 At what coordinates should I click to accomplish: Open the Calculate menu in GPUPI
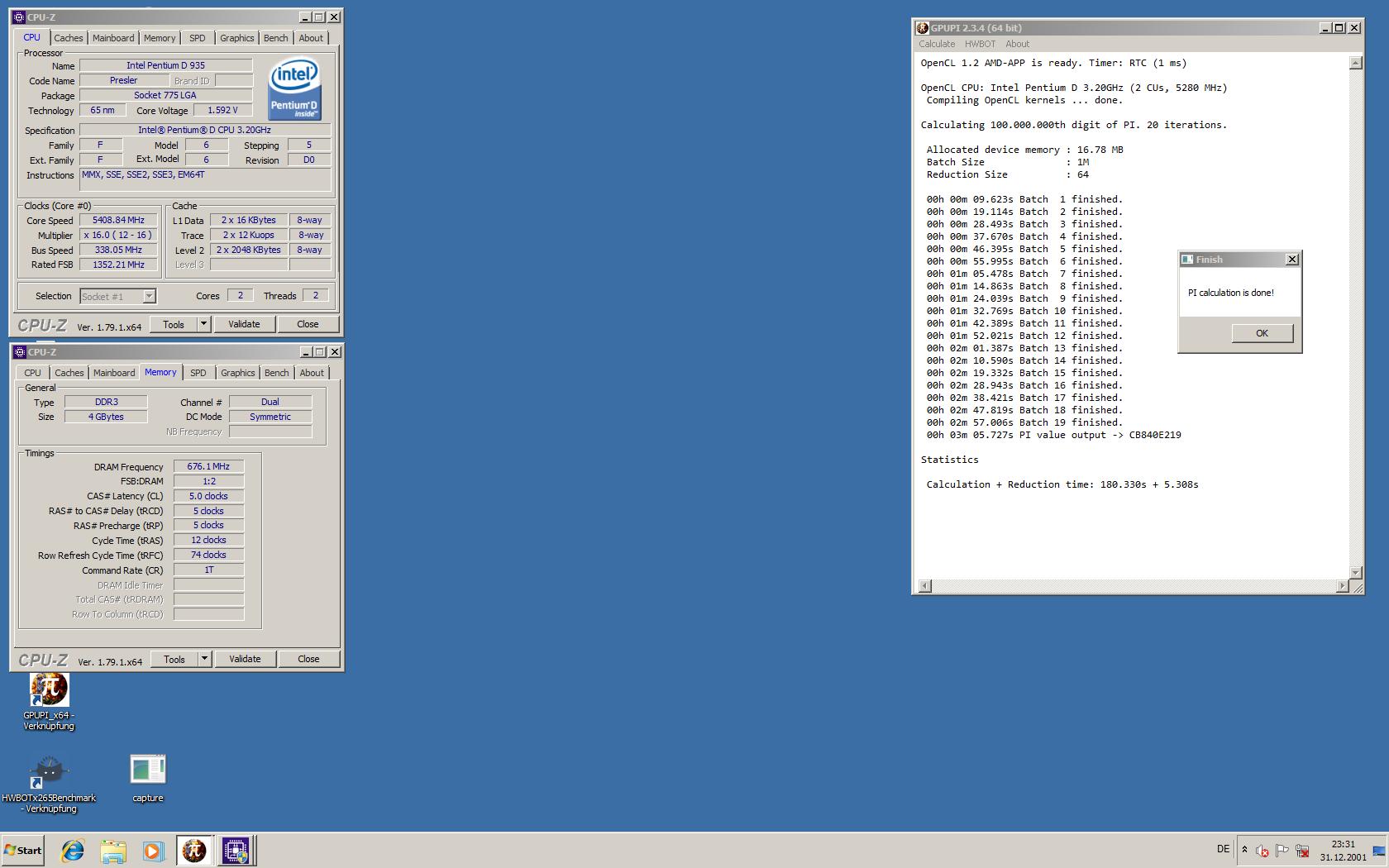point(937,44)
